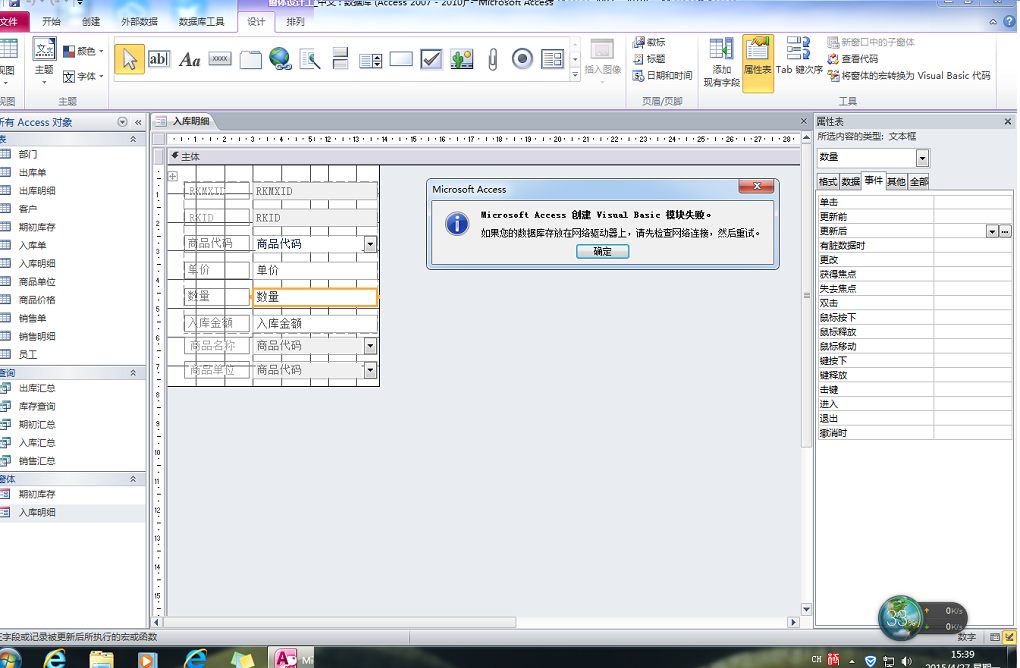Open the 全部 tab in property sheet

[919, 181]
